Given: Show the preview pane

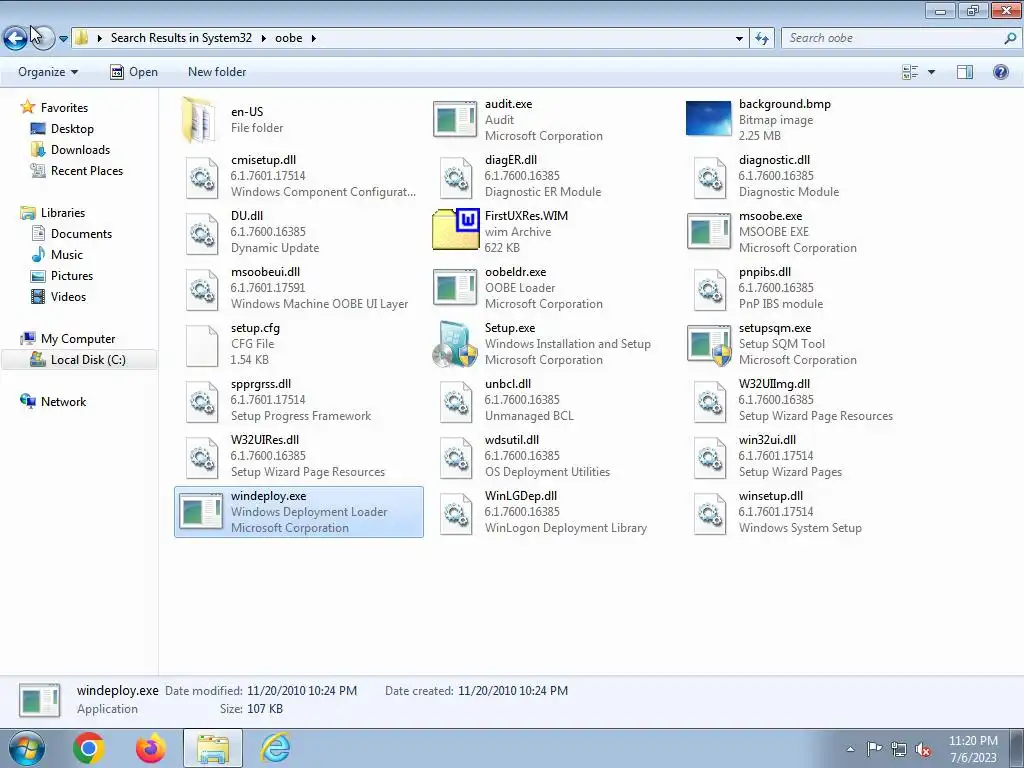Looking at the screenshot, I should pyautogui.click(x=965, y=72).
